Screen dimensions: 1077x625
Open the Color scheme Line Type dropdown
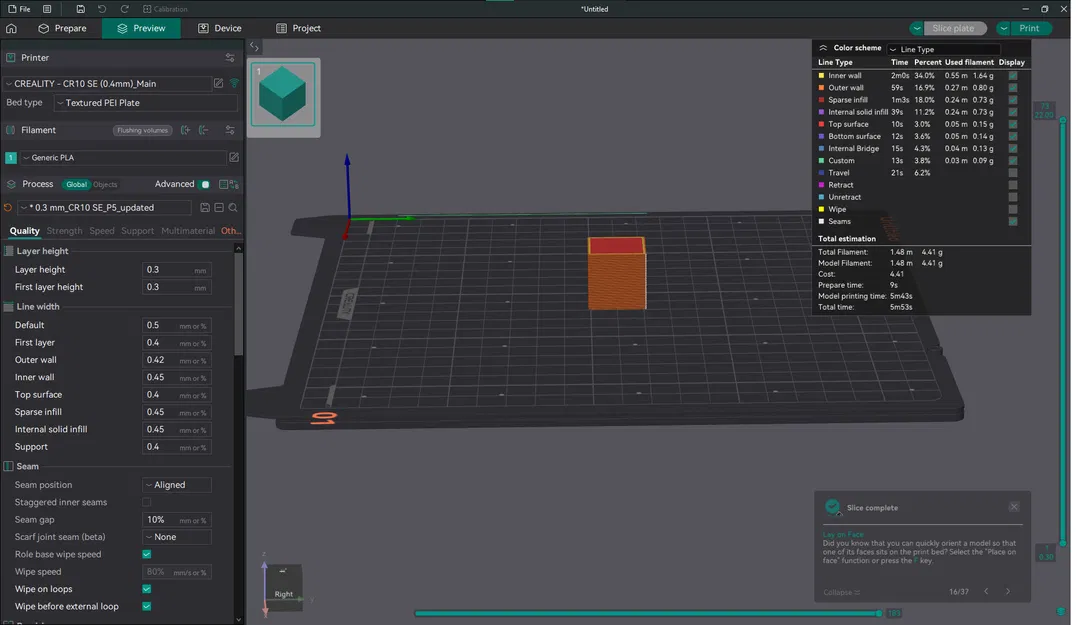tap(943, 49)
